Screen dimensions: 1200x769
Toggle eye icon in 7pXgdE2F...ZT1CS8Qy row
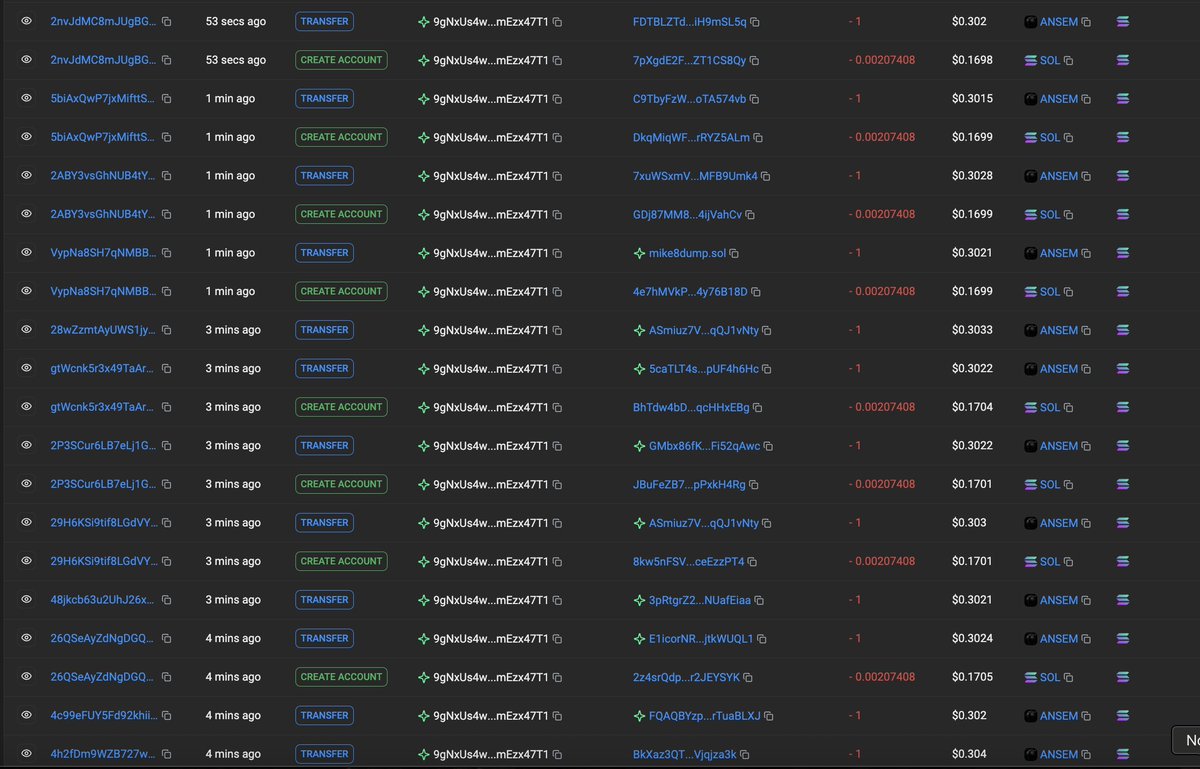(27, 60)
